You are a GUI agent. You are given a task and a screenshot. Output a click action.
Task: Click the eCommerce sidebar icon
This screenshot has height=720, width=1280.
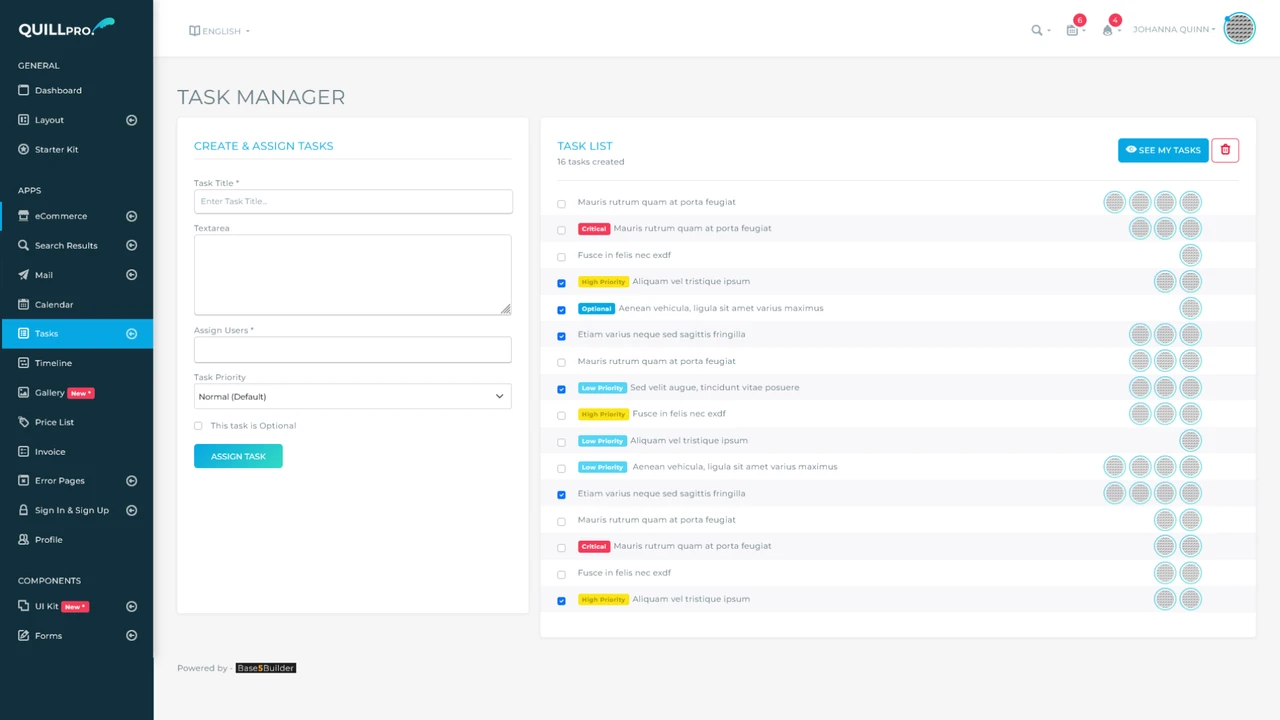point(24,216)
